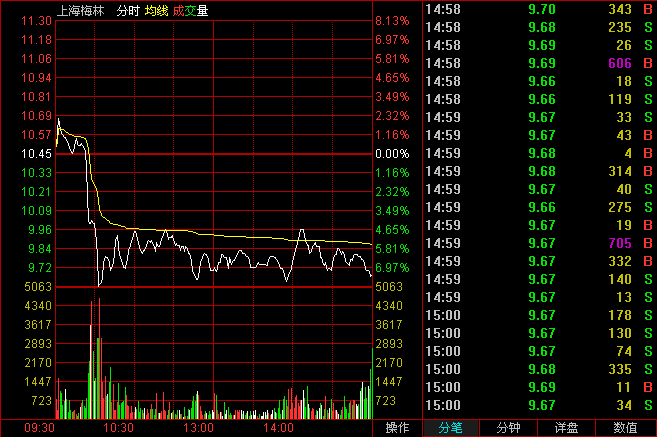This screenshot has width=657, height=437.
Task: Click the 8.13% top percentage label
Action: [392, 21]
